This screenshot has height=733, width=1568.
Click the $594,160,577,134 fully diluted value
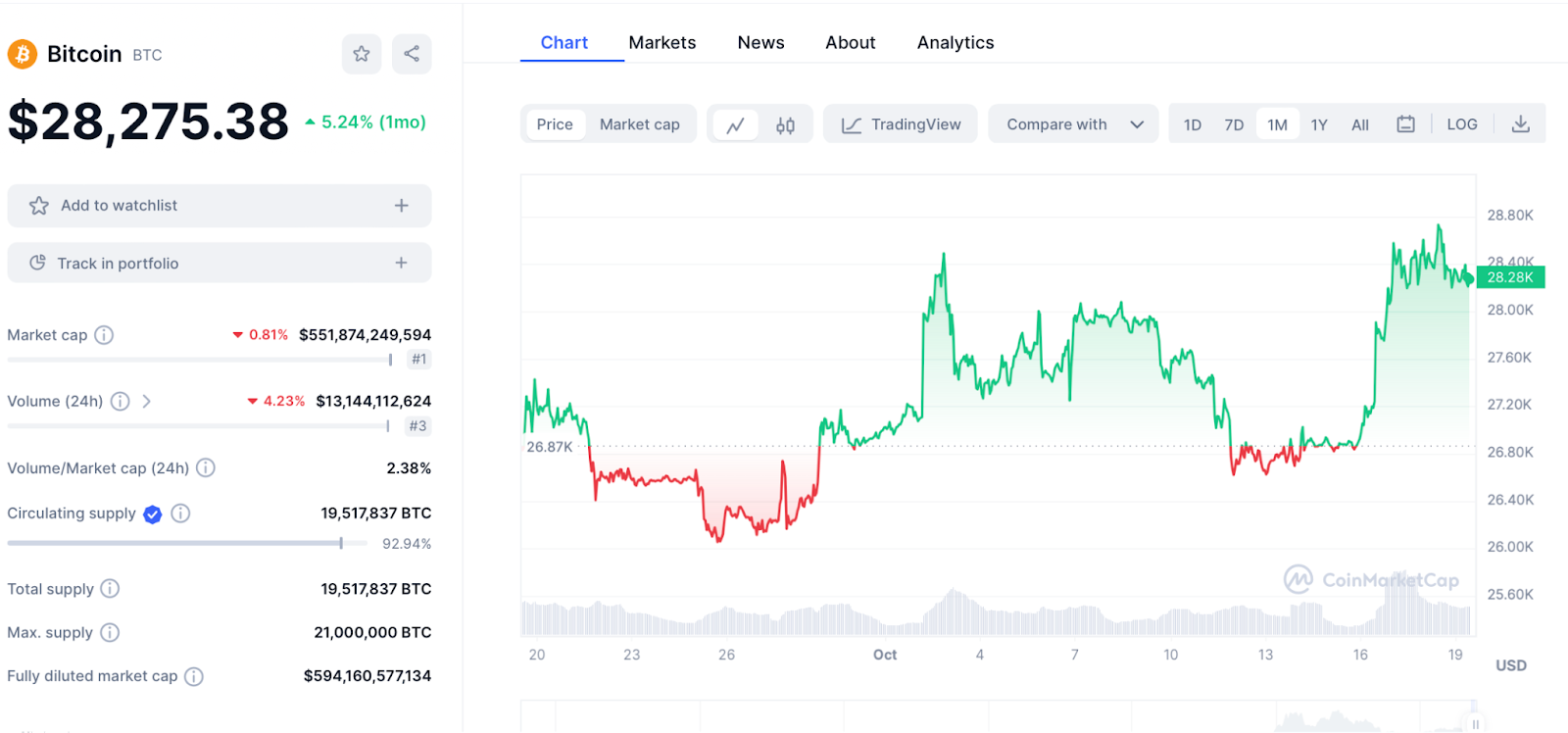point(367,676)
